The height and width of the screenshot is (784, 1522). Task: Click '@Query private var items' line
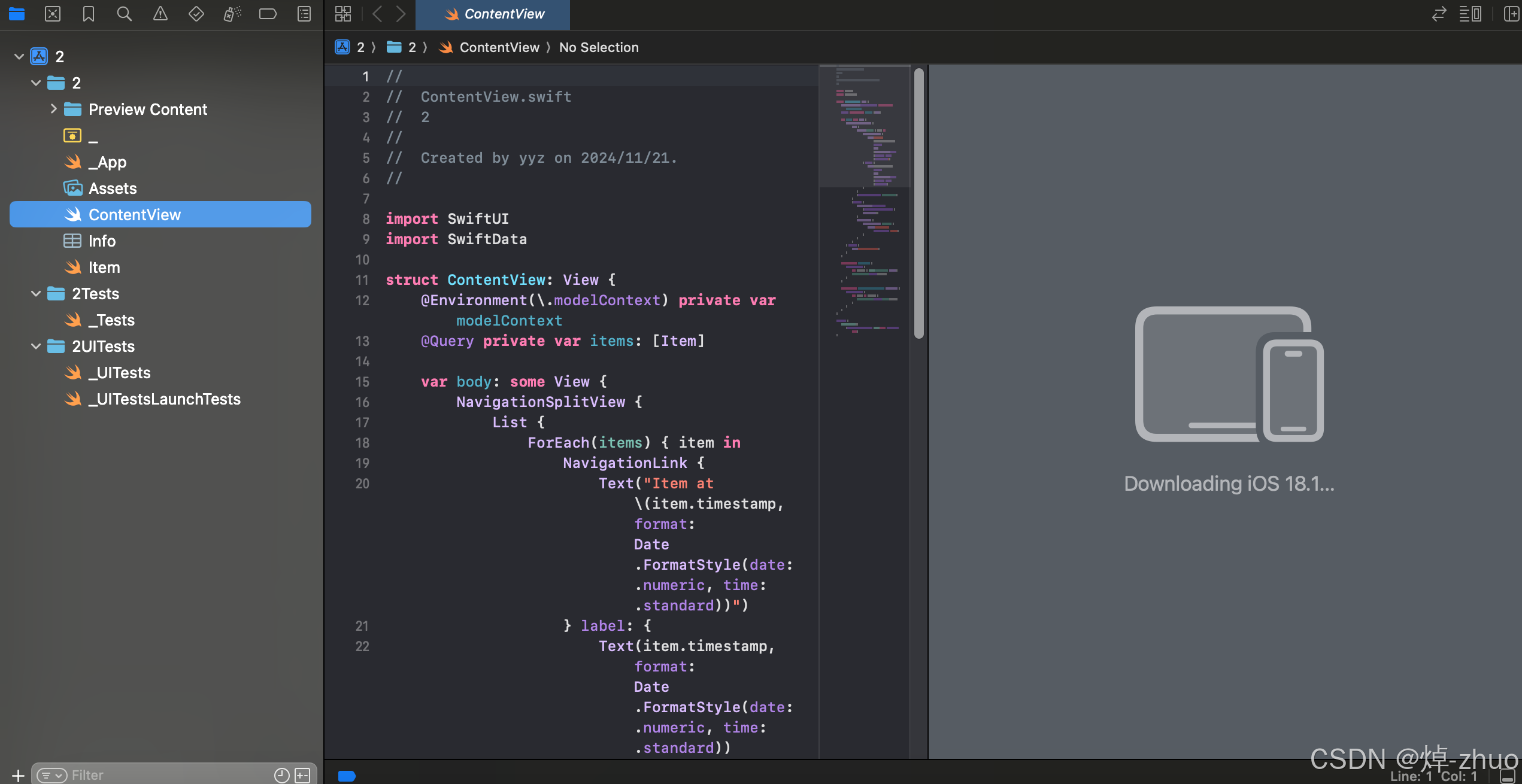tap(563, 341)
